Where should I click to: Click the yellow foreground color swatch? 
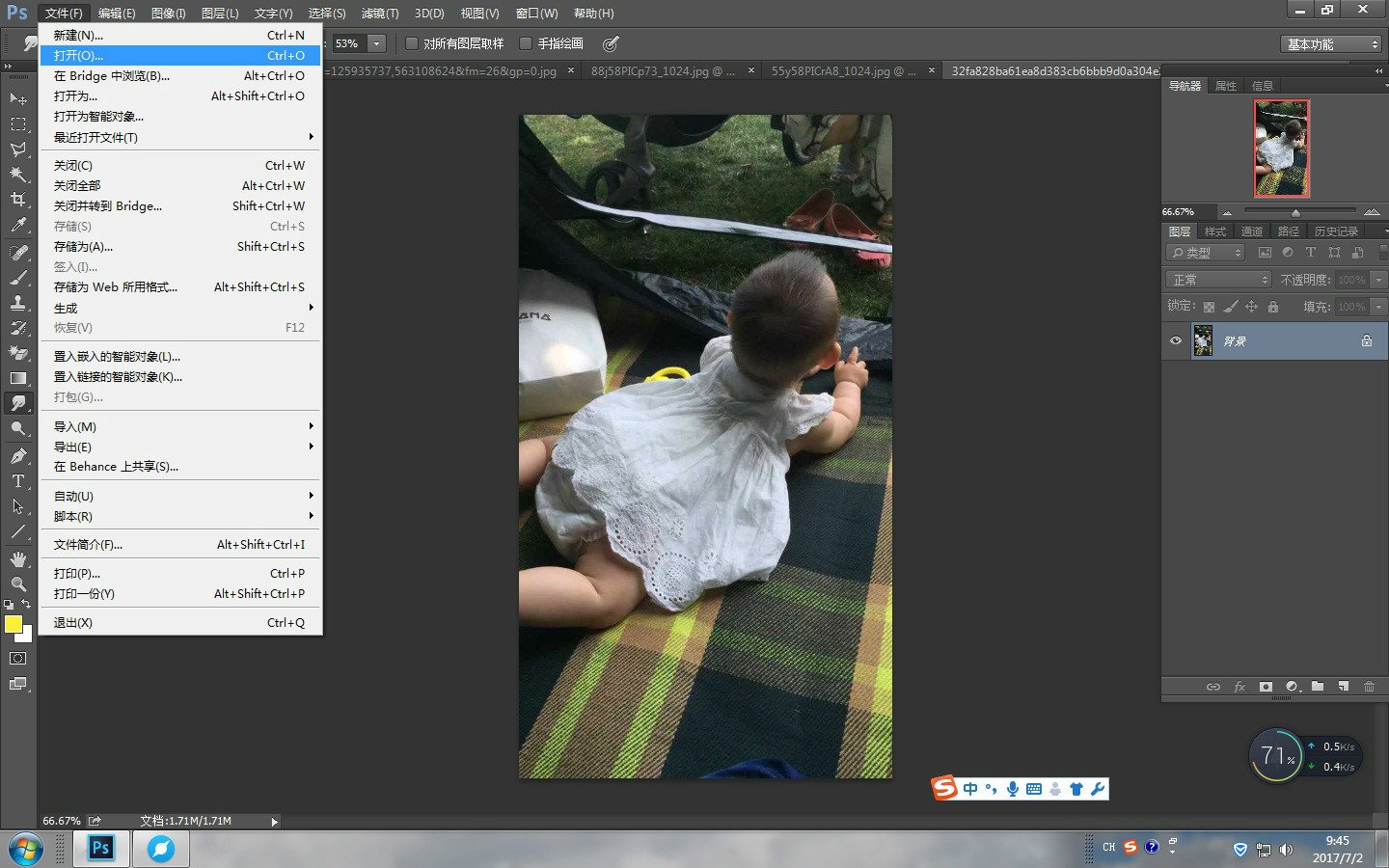coord(14,624)
